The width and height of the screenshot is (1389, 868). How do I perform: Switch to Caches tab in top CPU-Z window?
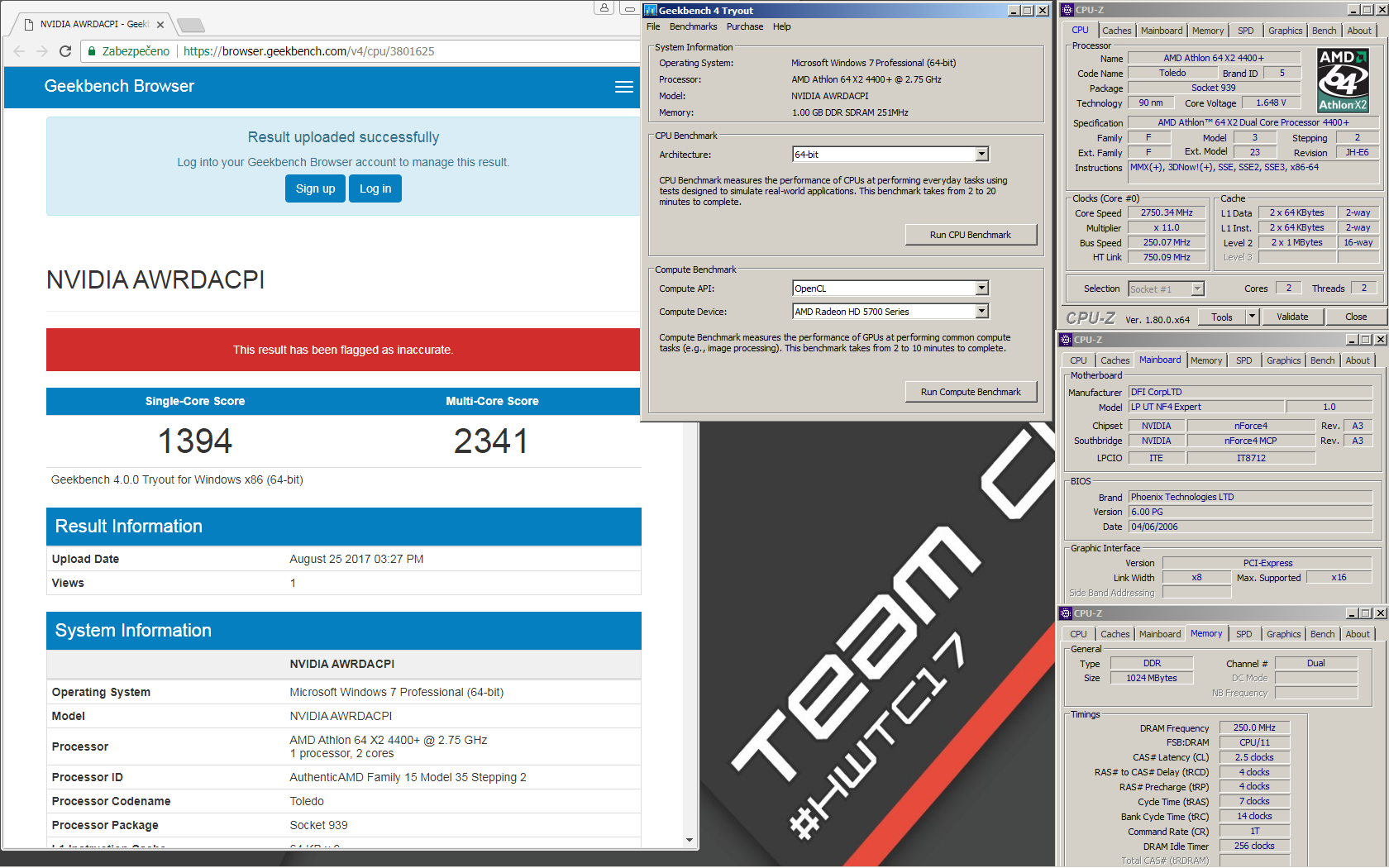click(x=1116, y=31)
